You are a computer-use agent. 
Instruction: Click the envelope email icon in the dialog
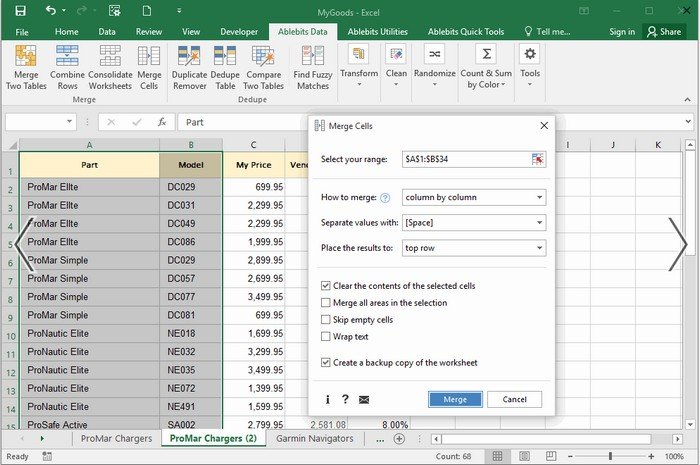point(364,399)
